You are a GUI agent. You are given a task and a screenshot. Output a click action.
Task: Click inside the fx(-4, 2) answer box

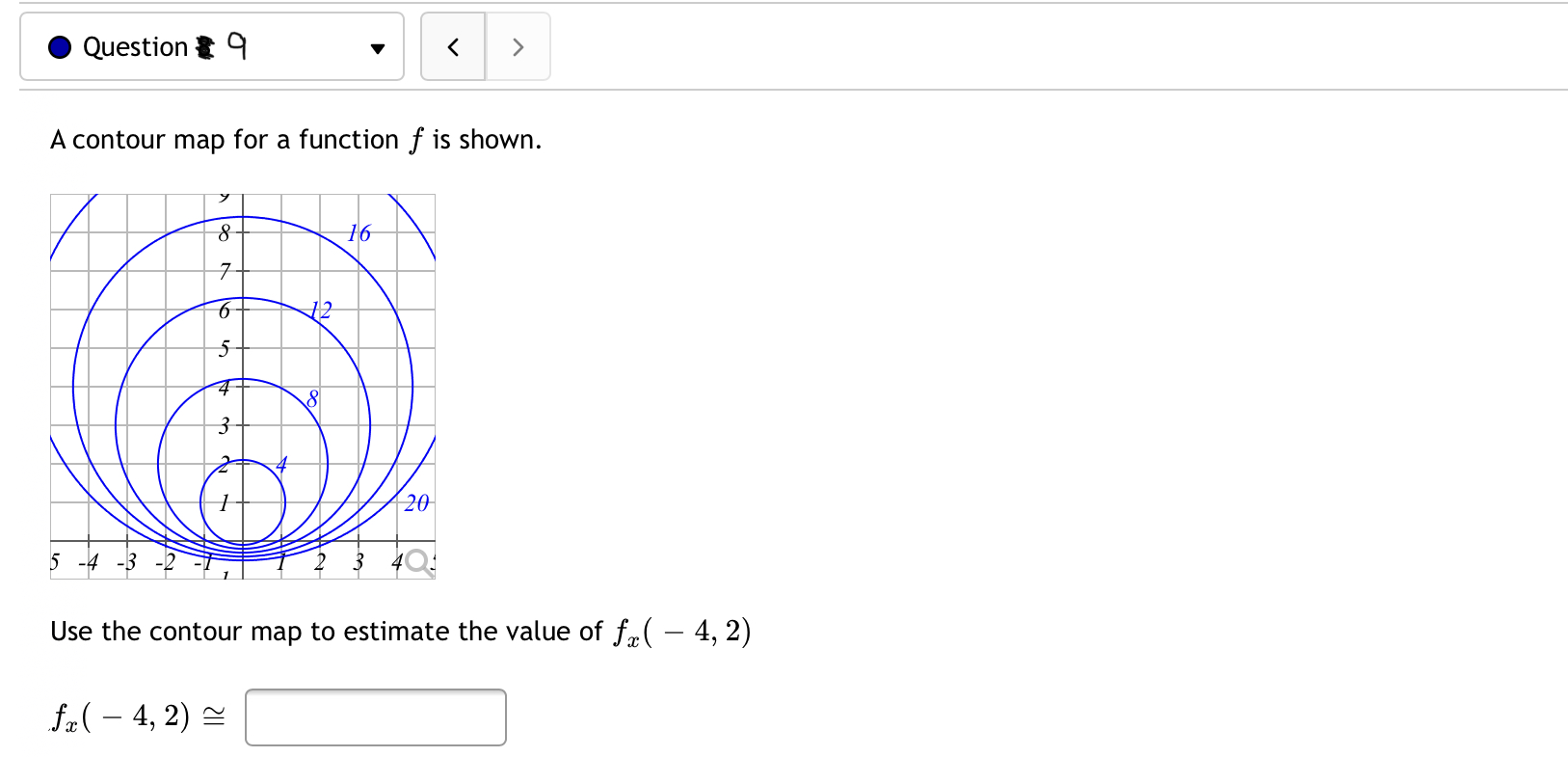point(376,717)
